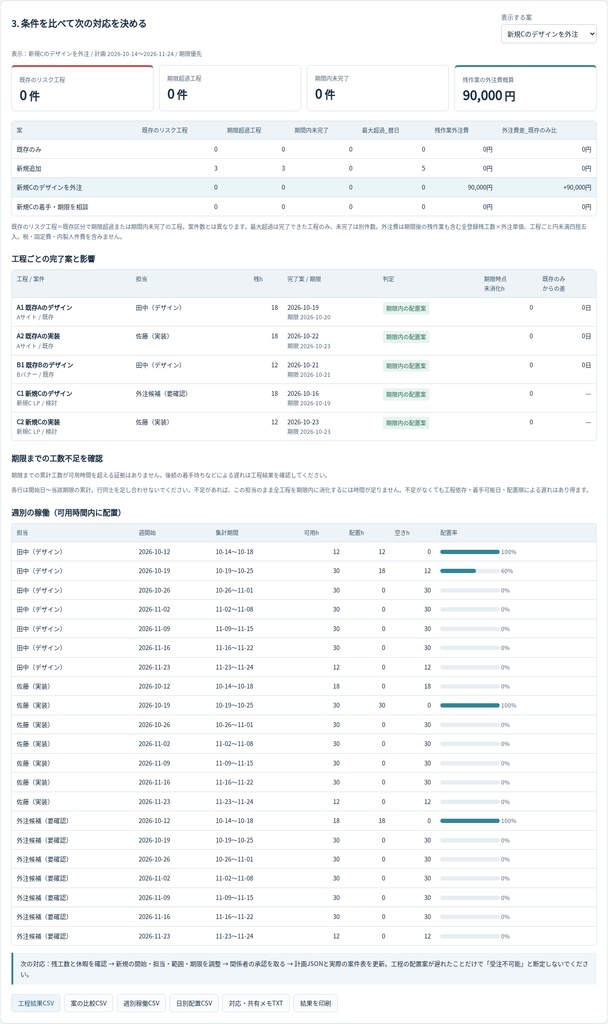This screenshot has height=1024, width=608.
Task: Click the 残作業の外注費概算 90,000円 card
Action: pyautogui.click(x=526, y=88)
